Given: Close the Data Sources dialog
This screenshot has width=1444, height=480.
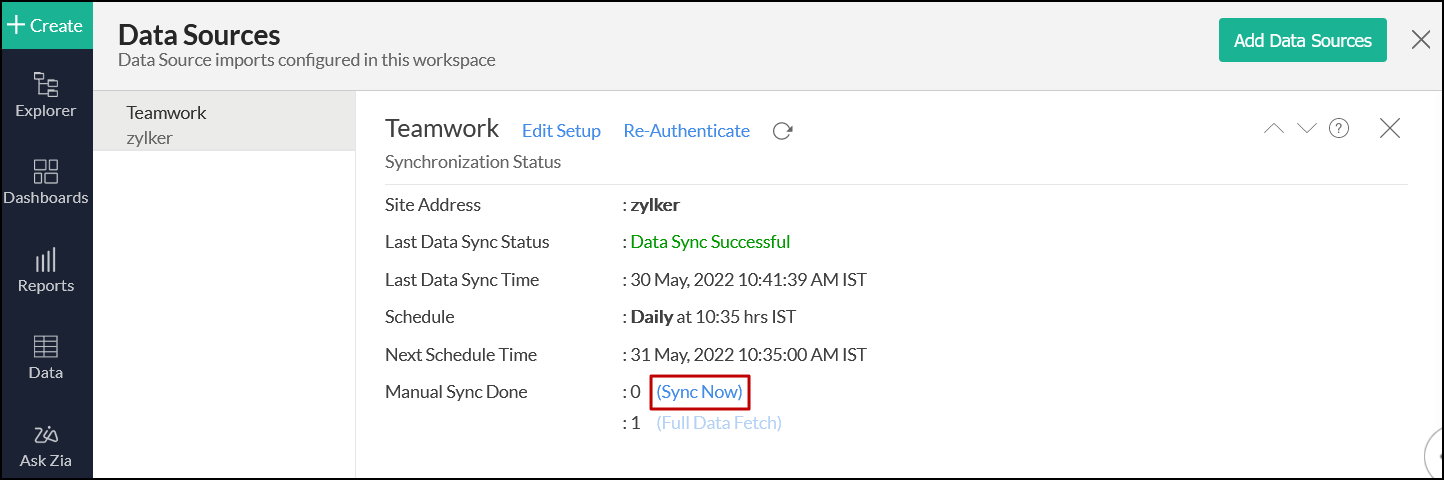Looking at the screenshot, I should 1420,40.
